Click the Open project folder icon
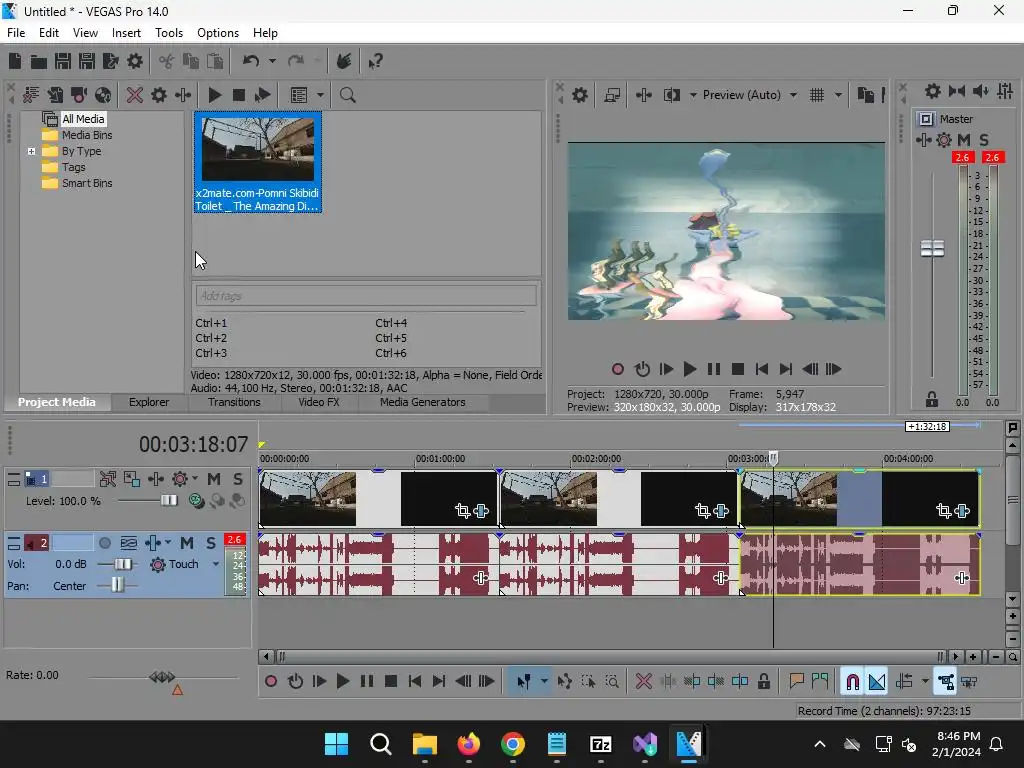The image size is (1024, 768). tap(39, 61)
